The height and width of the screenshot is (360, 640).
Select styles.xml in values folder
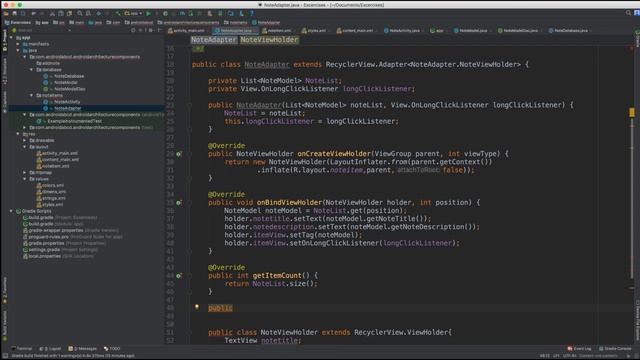[52, 204]
